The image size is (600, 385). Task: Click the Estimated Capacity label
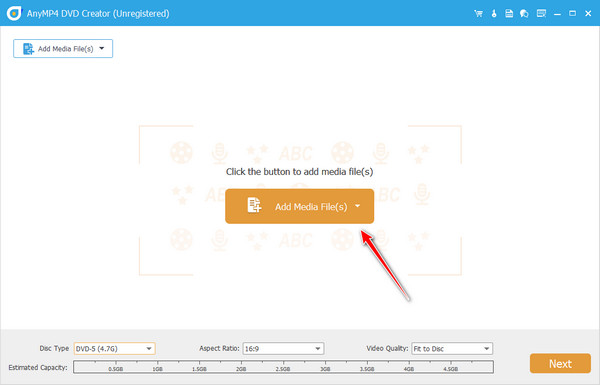click(38, 367)
